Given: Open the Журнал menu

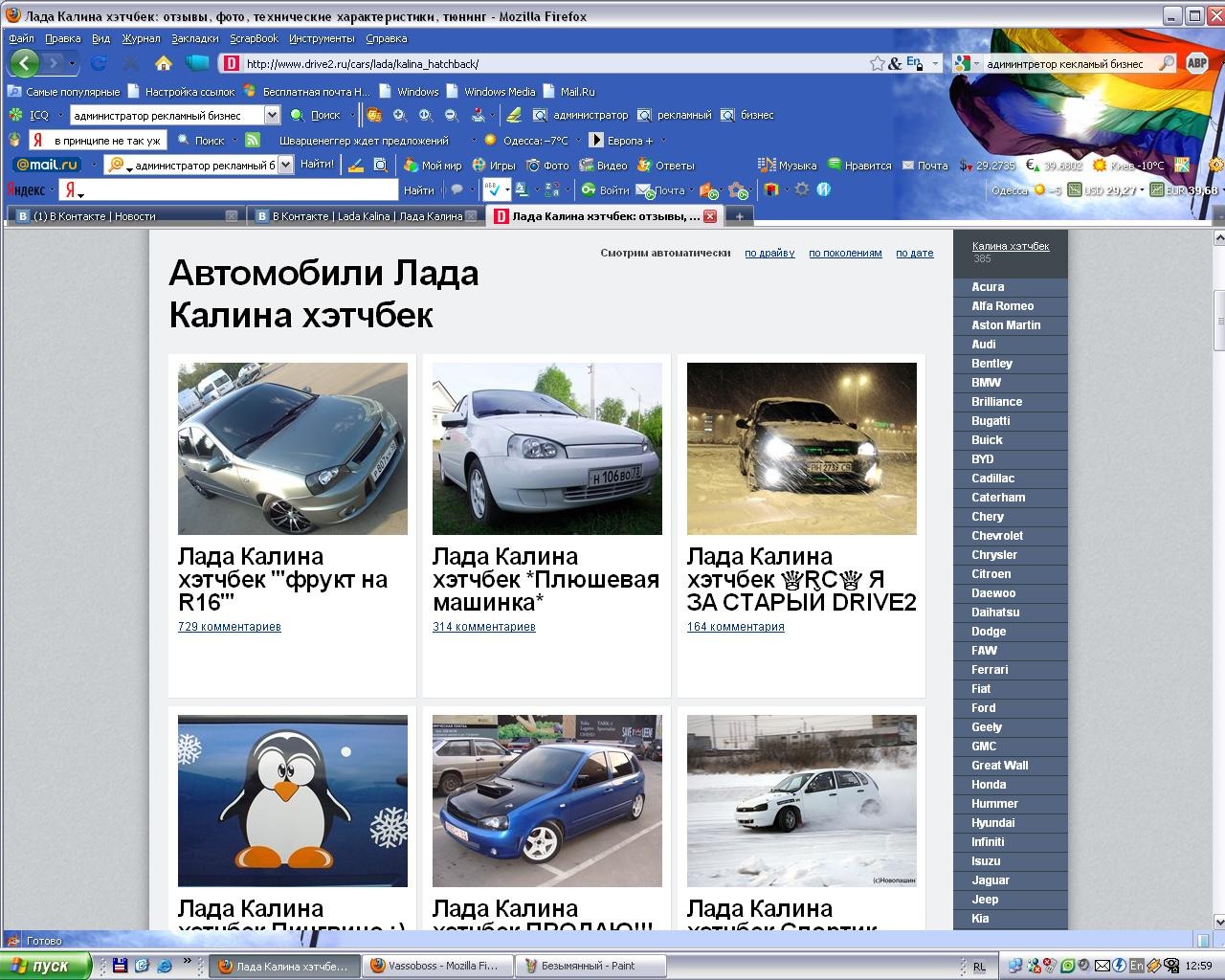Looking at the screenshot, I should pos(141,38).
